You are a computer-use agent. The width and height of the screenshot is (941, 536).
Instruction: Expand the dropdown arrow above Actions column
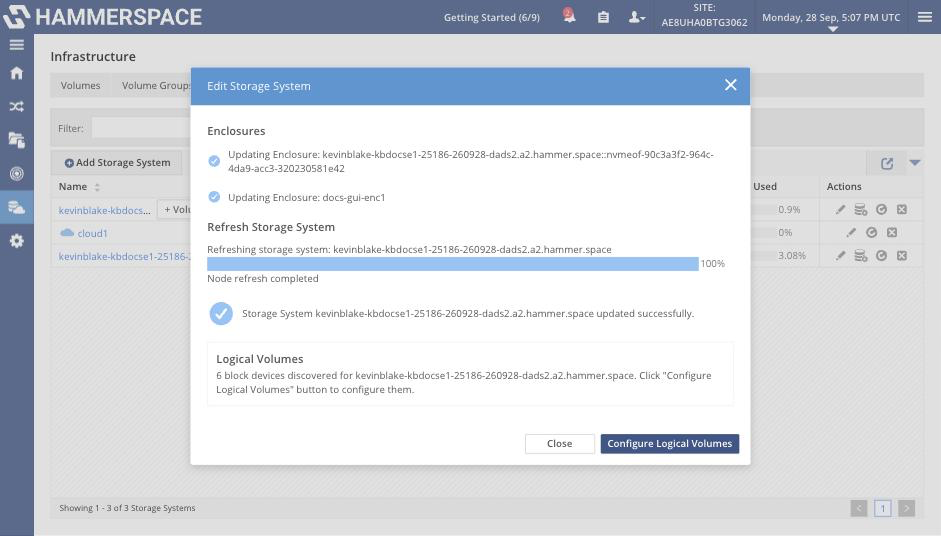click(x=915, y=163)
